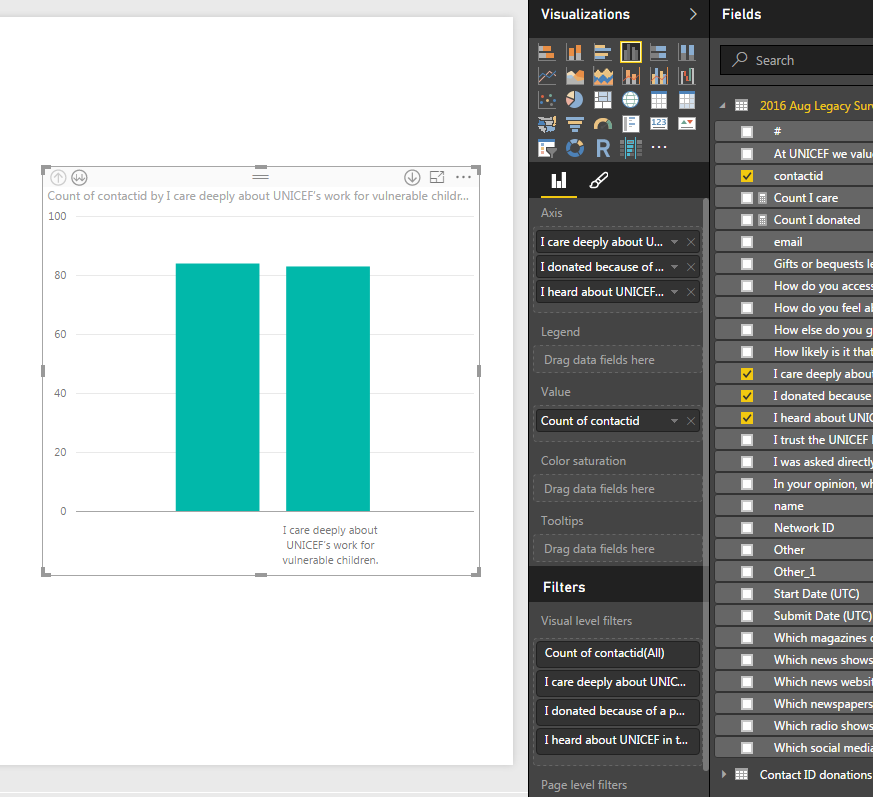Turn on Drill Down mode on chart
Viewport: 873px width, 797px height.
tap(412, 178)
